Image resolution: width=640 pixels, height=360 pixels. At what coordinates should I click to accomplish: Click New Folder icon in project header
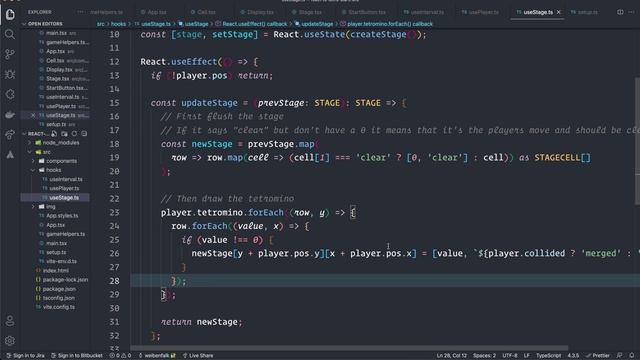(64, 133)
